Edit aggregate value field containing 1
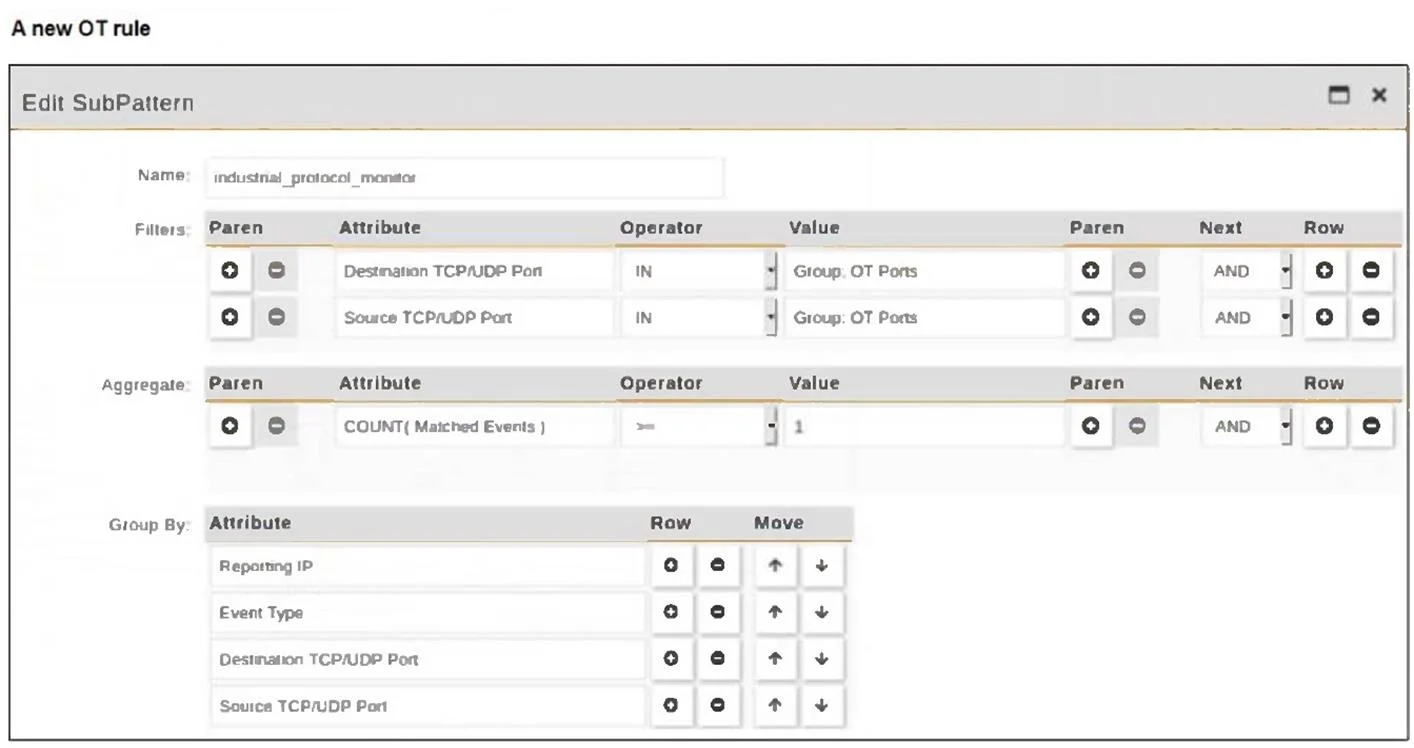1414x748 pixels. click(925, 426)
